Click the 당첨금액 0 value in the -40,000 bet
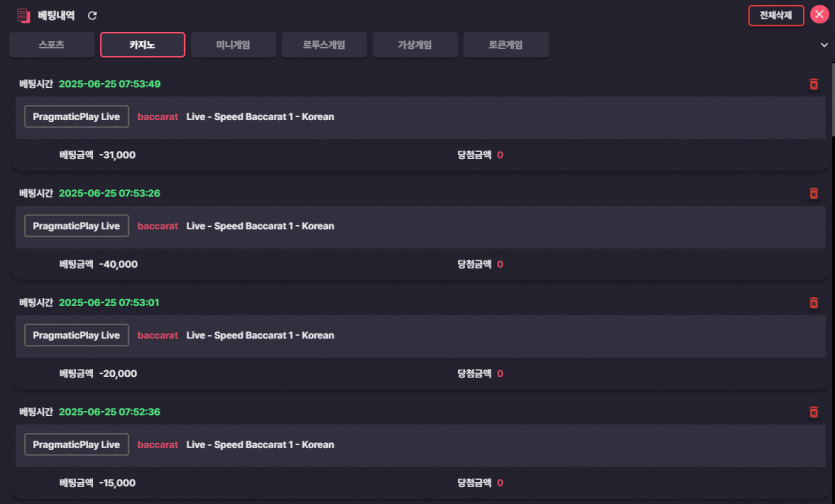 click(500, 264)
